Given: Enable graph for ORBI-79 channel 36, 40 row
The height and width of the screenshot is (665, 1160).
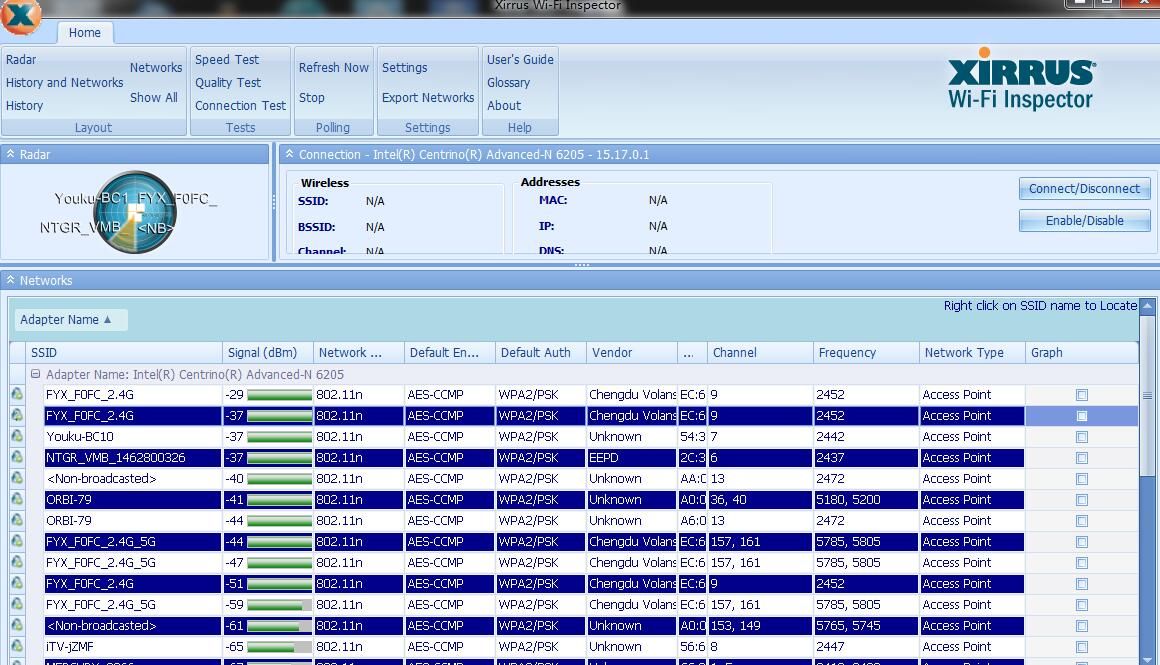Looking at the screenshot, I should (x=1082, y=500).
